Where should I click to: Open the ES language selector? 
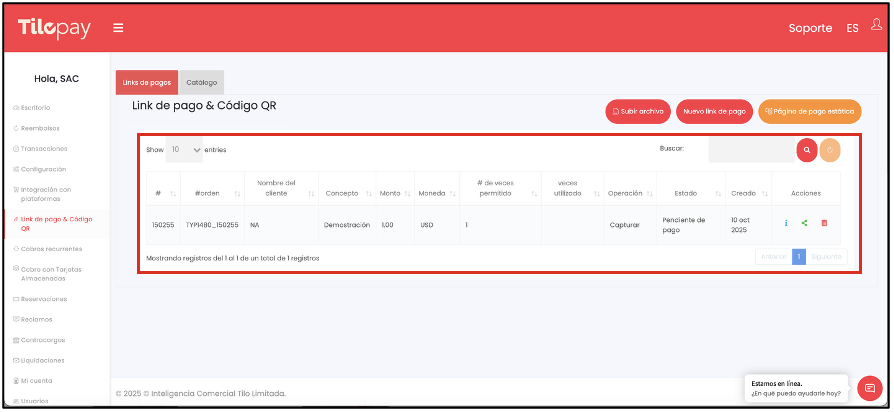[852, 28]
